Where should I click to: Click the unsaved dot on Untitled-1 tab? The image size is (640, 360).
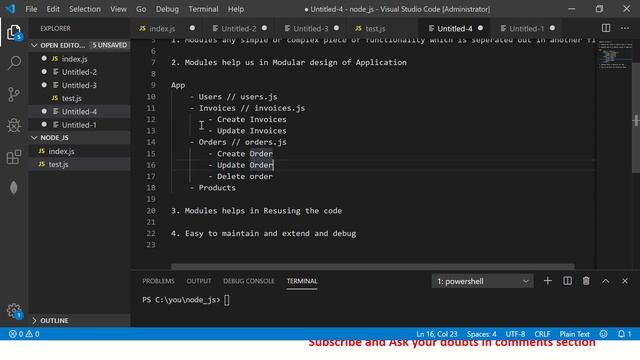point(552,28)
